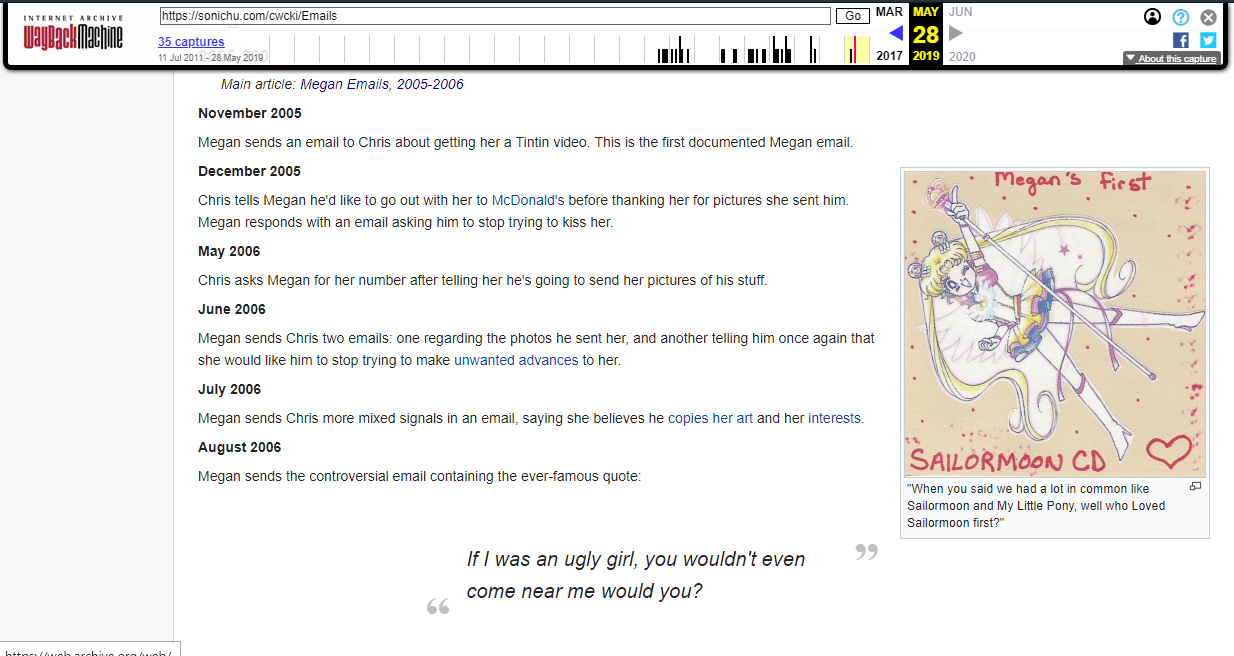Image resolution: width=1234 pixels, height=656 pixels.
Task: Select MAR previous month capture
Action: [x=889, y=12]
